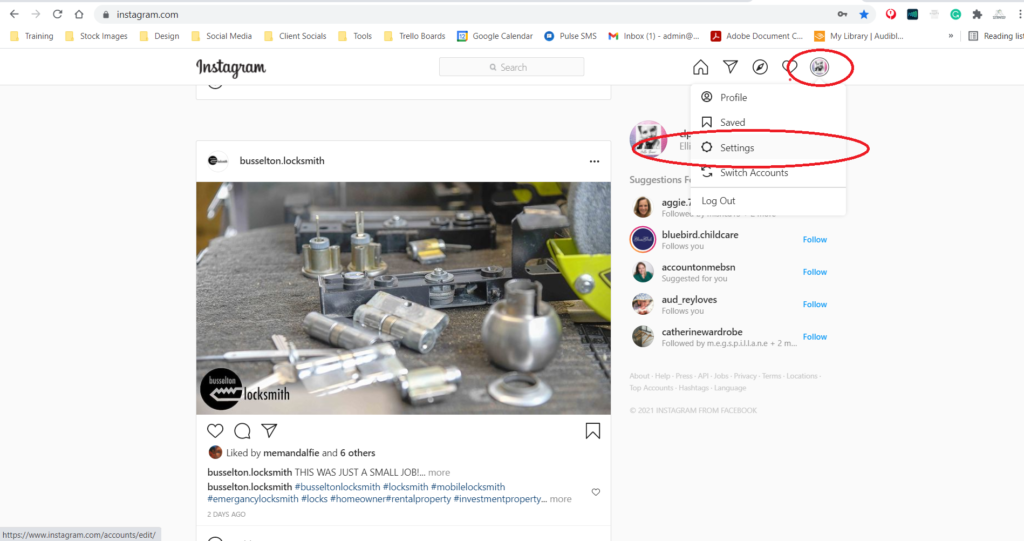
Task: Follow bluebird.childcare
Action: click(x=814, y=240)
